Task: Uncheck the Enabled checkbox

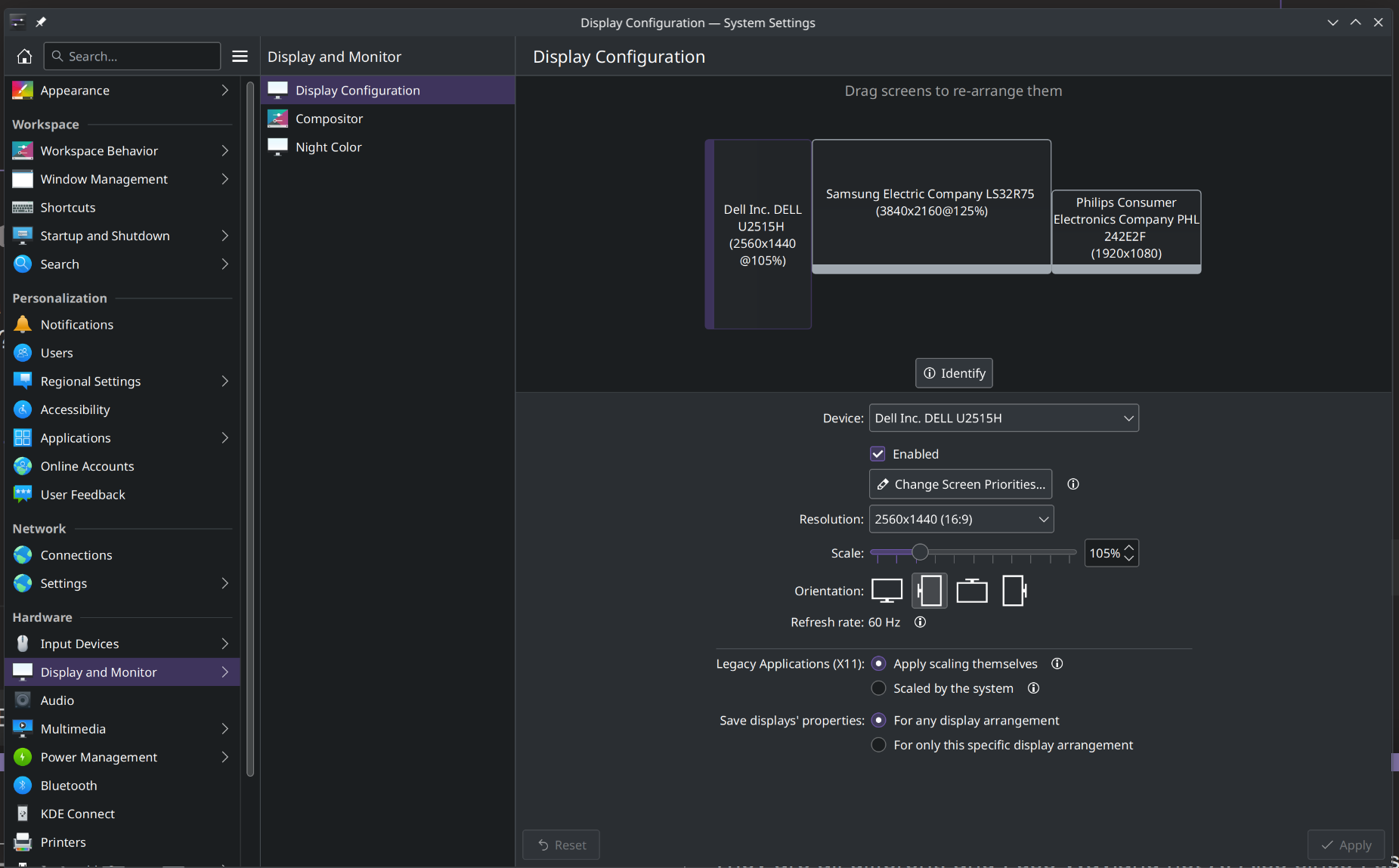Action: point(877,454)
